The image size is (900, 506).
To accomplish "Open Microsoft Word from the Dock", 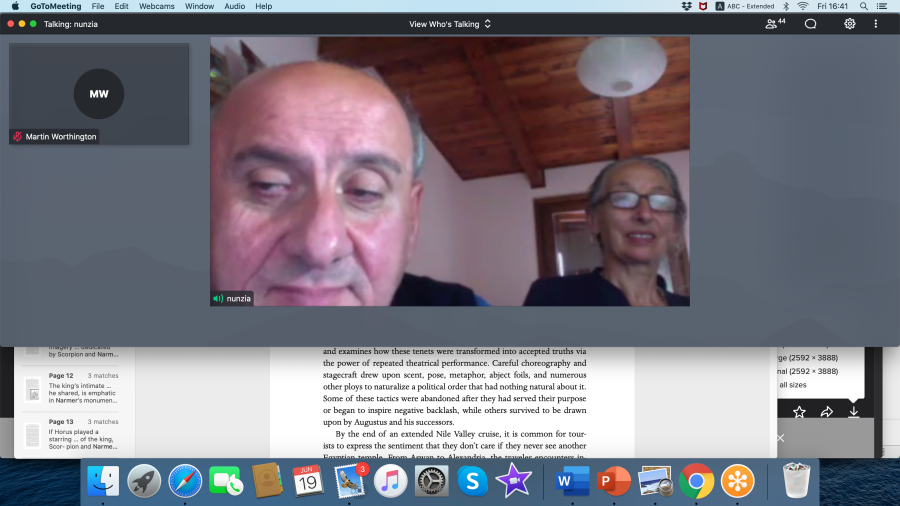I will [x=573, y=481].
